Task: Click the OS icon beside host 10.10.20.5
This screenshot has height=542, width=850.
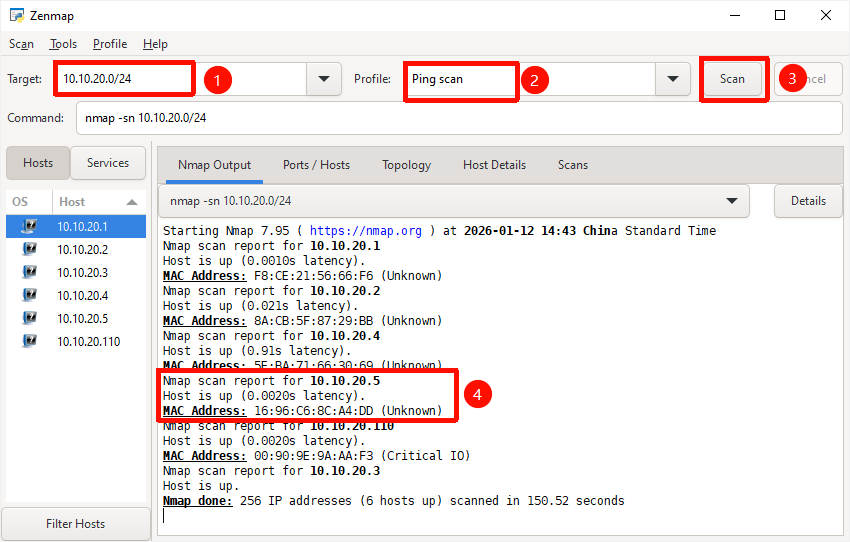Action: [29, 319]
